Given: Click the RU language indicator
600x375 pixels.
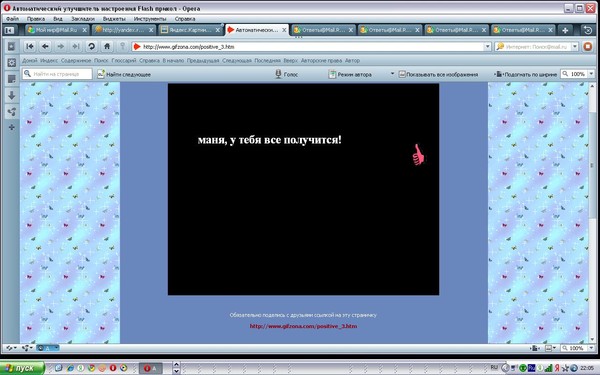Looking at the screenshot, I should [494, 368].
